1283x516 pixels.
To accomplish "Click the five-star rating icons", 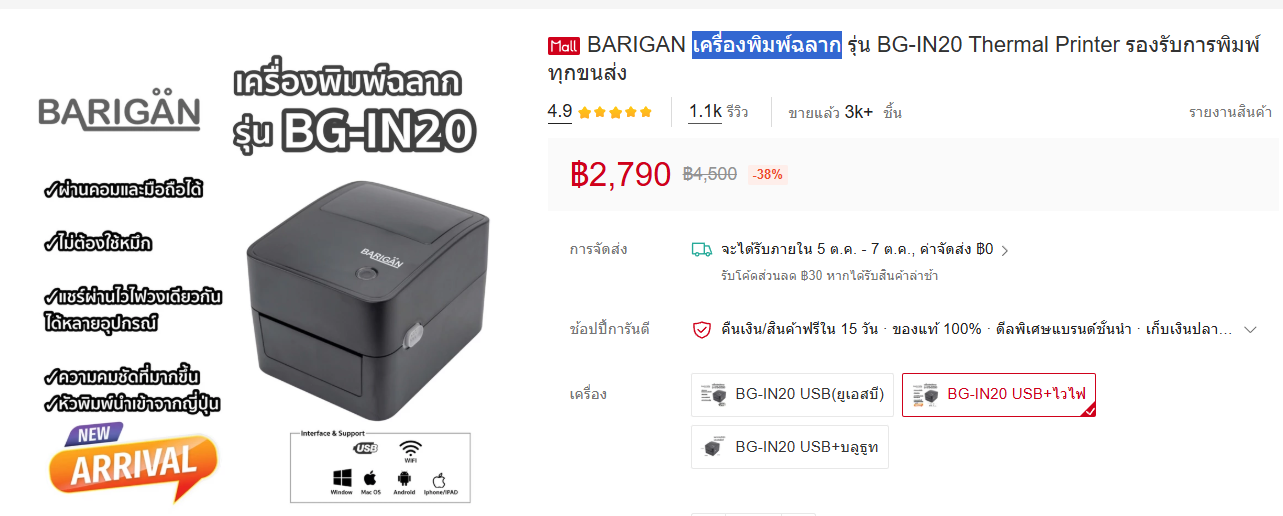I will (615, 112).
